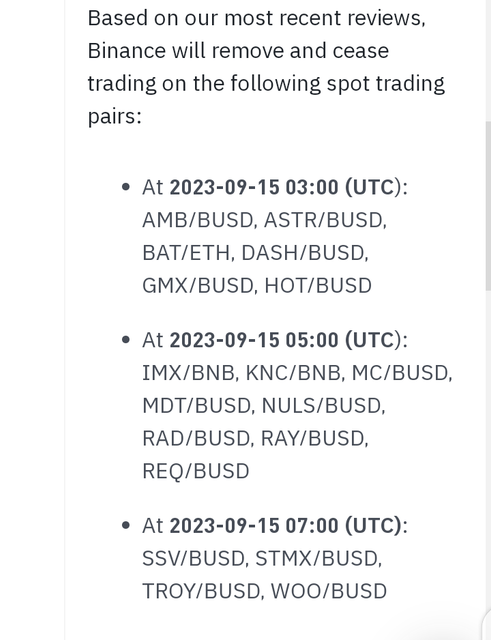The height and width of the screenshot is (640, 491).
Task: Click the bold 2023-09-15 05:00 (UTC) timestamp
Action: tap(286, 340)
